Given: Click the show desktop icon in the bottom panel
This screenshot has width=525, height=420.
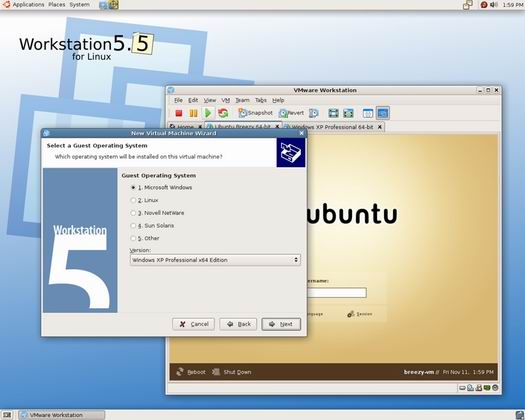Looking at the screenshot, I should click(7, 415).
